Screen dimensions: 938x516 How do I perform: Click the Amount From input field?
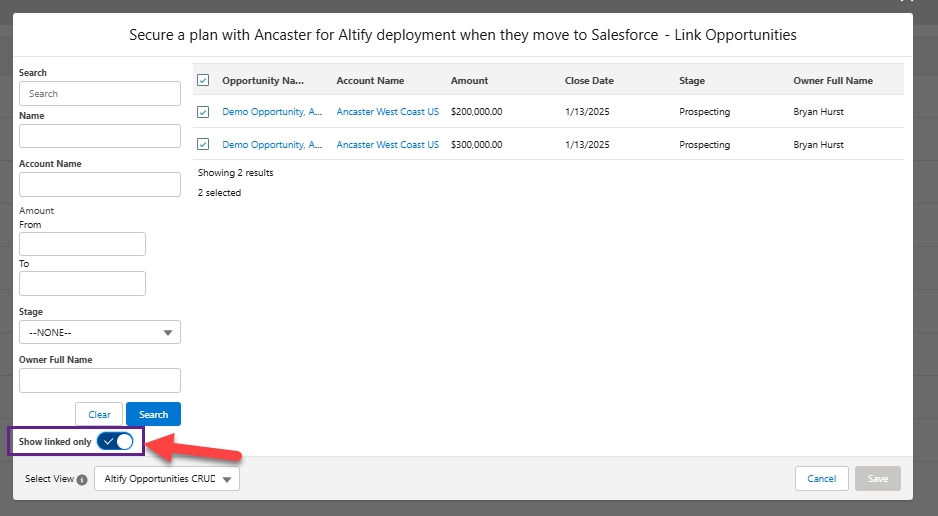[83, 244]
